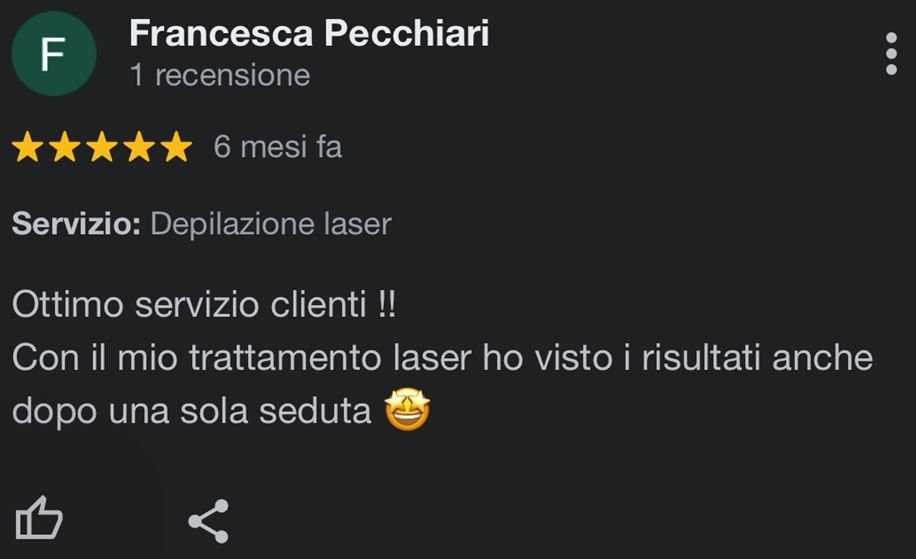Tap the second yellow rating star
This screenshot has height=559, width=916.
point(64,147)
